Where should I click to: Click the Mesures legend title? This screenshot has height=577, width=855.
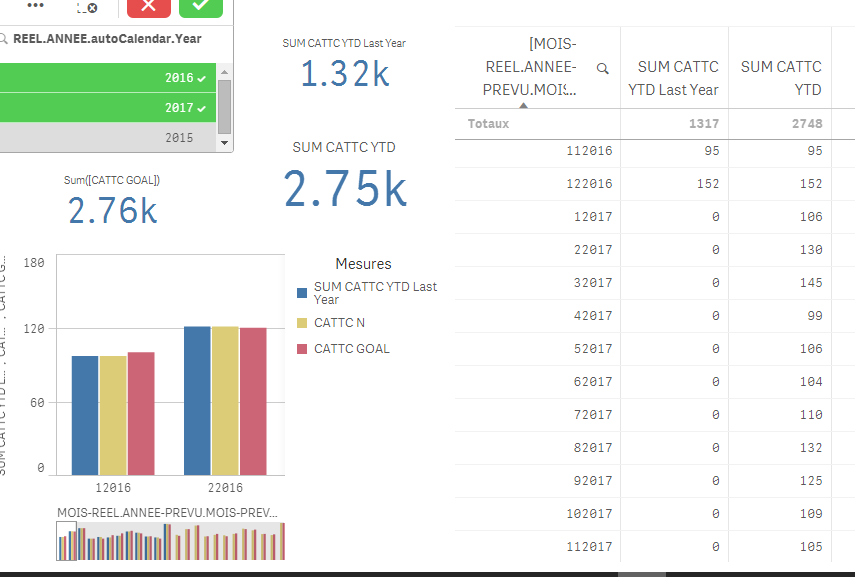[x=363, y=264]
